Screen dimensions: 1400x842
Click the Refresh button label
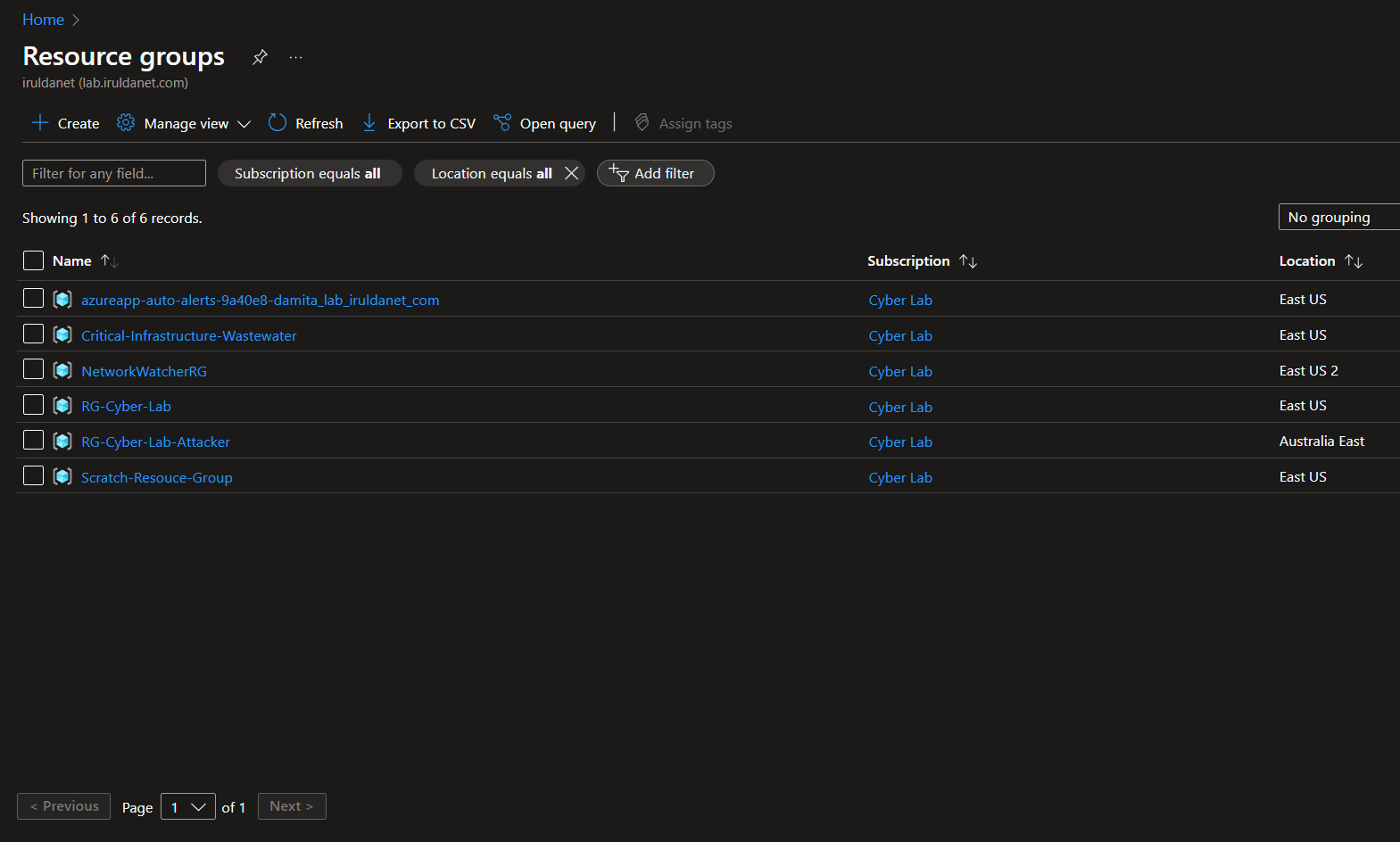(319, 124)
